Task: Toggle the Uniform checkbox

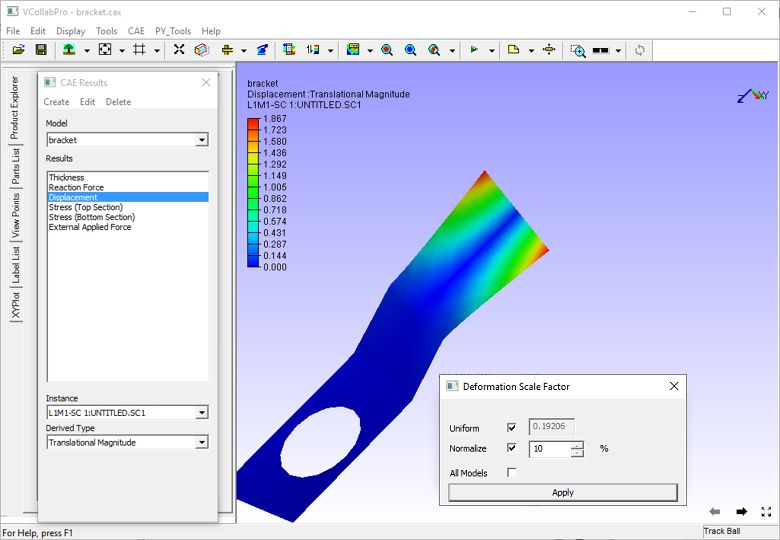Action: click(x=511, y=427)
